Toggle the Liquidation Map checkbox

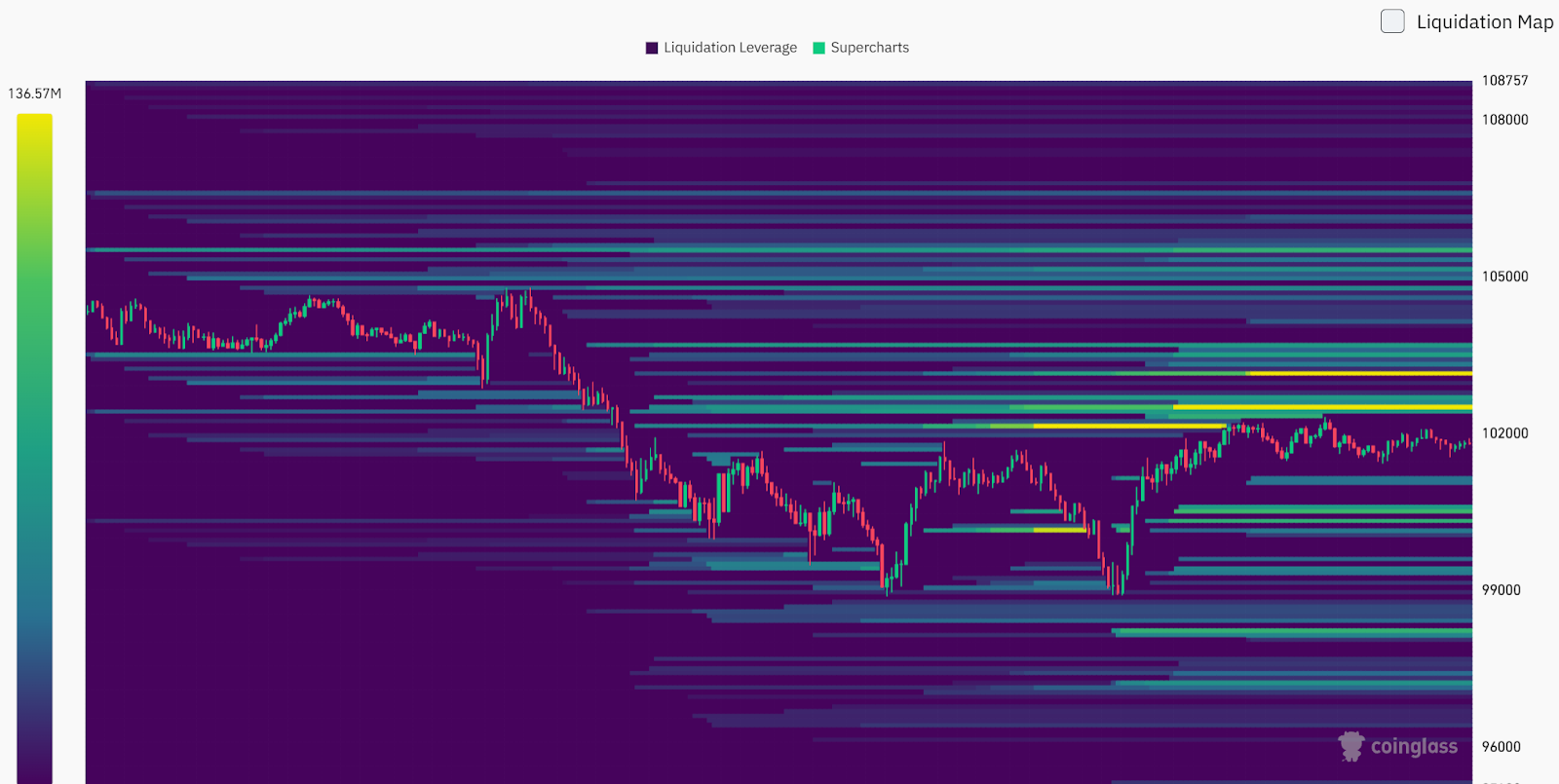click(1392, 21)
